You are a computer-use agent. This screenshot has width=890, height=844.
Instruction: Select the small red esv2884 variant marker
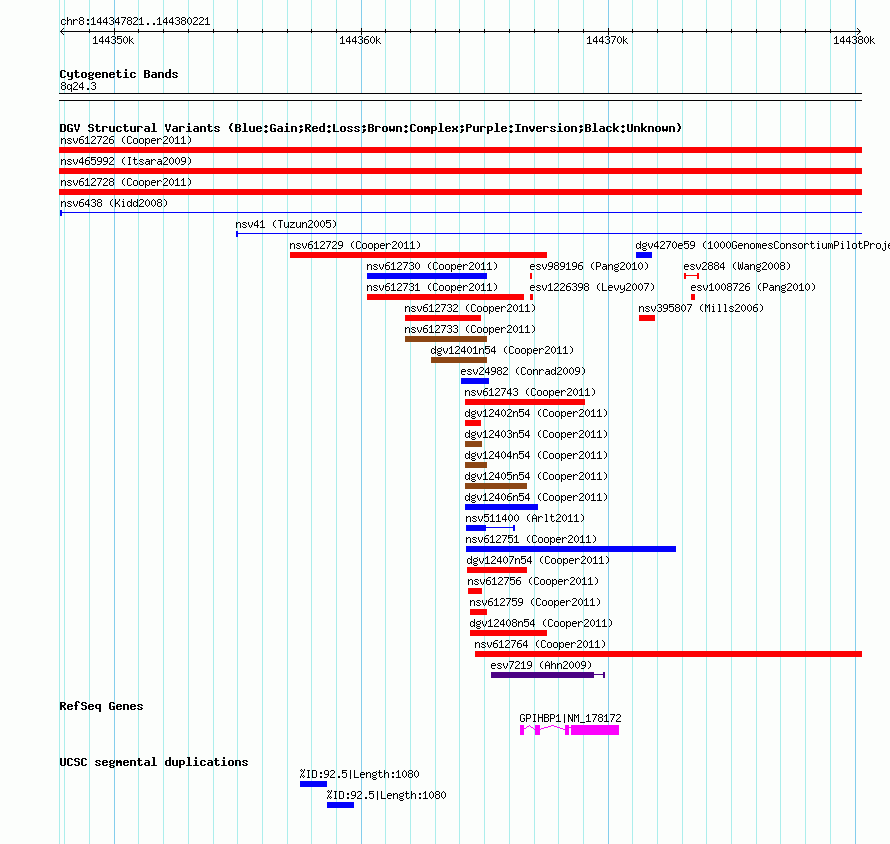691,276
